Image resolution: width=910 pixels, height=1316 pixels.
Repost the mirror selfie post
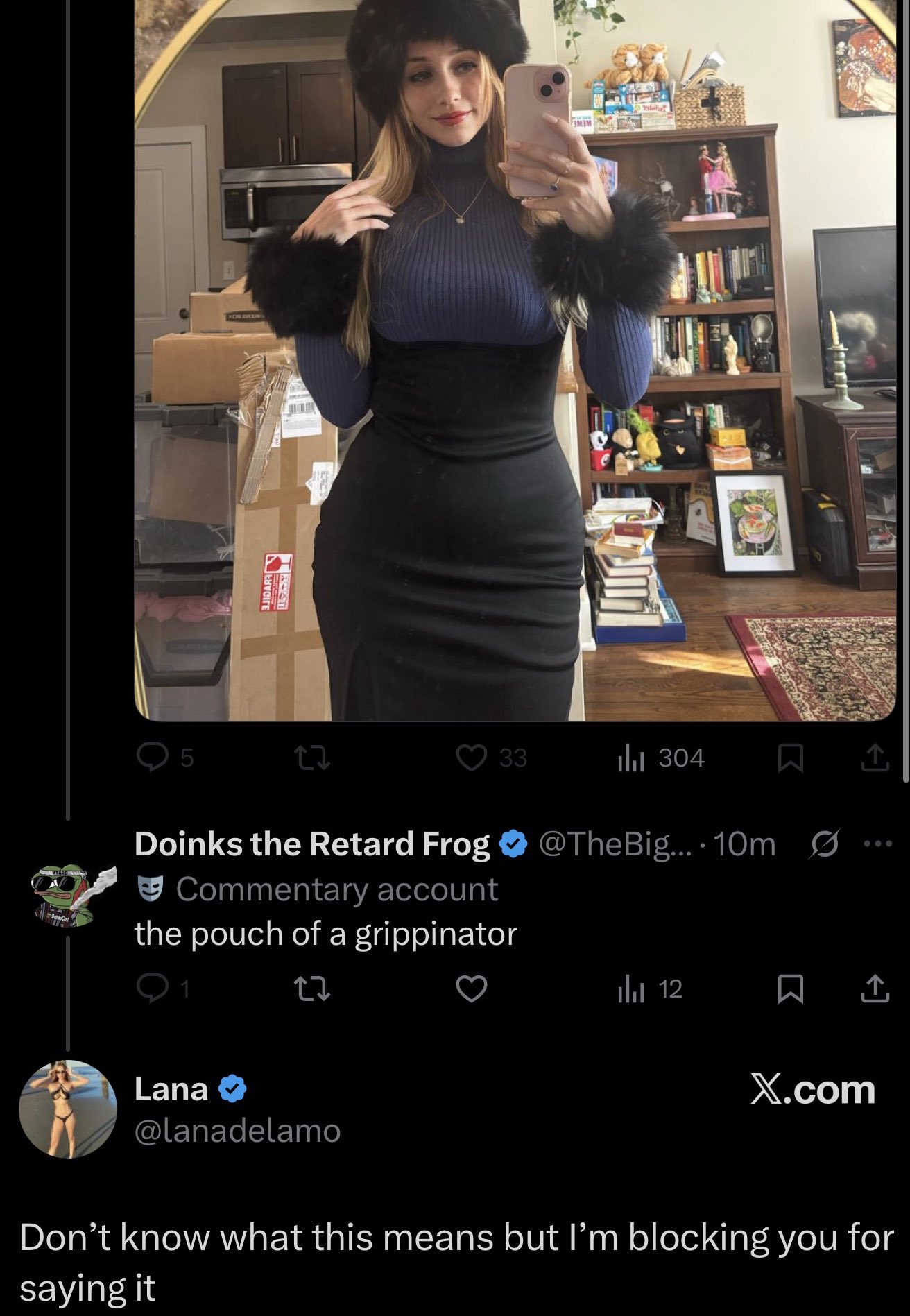coord(311,758)
